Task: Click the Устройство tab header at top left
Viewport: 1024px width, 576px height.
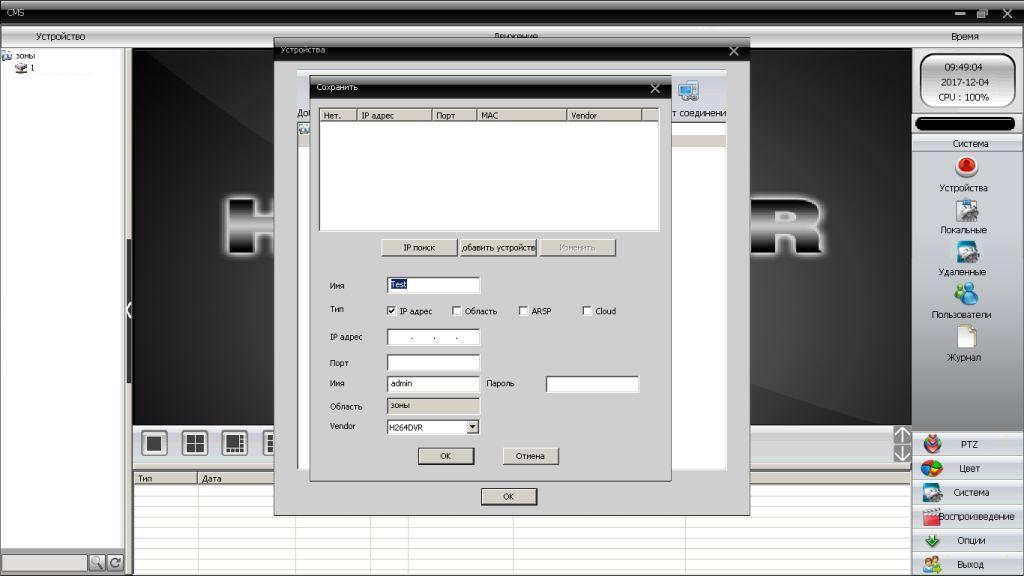Action: click(61, 37)
